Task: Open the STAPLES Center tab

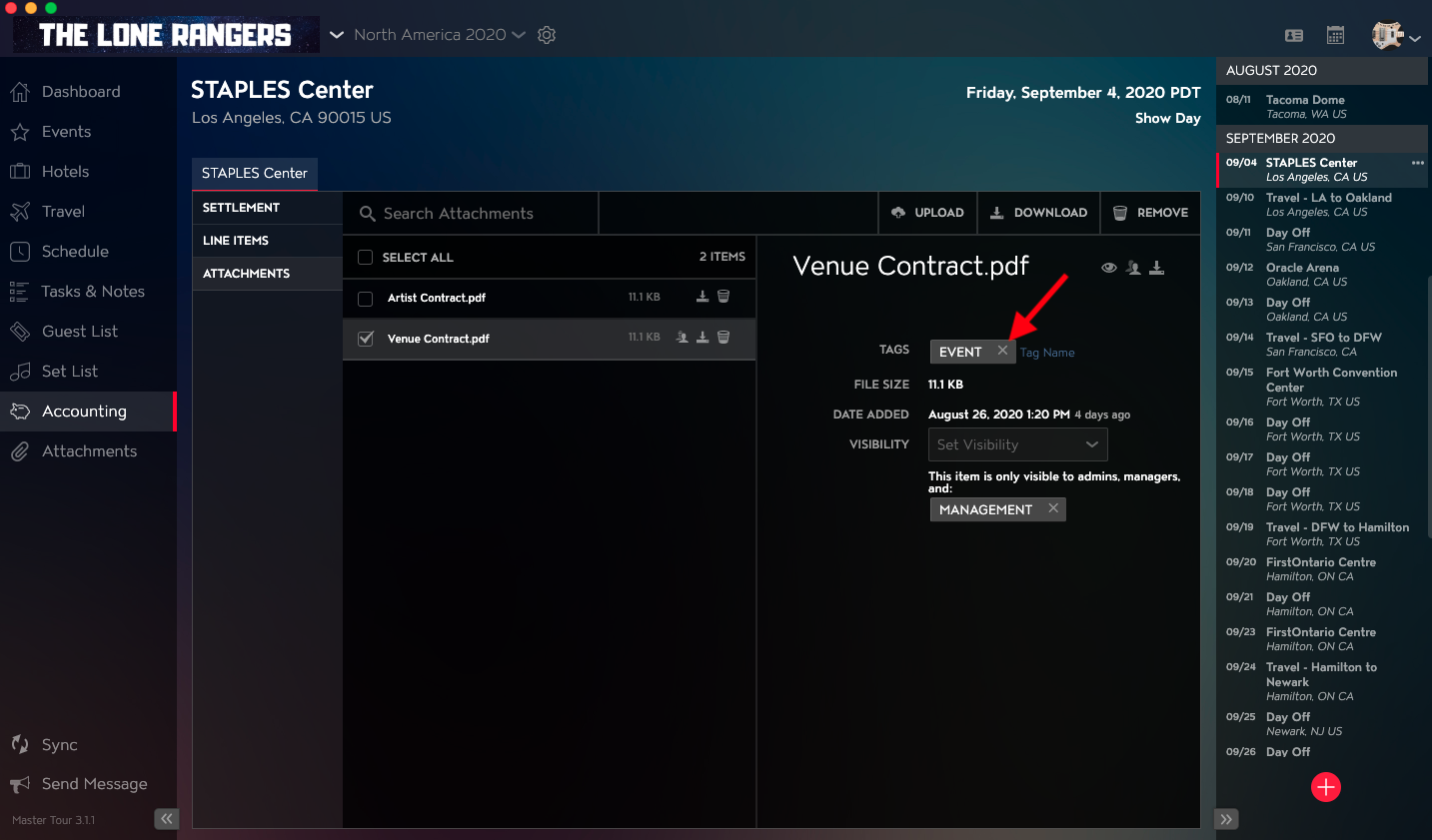Action: click(255, 174)
